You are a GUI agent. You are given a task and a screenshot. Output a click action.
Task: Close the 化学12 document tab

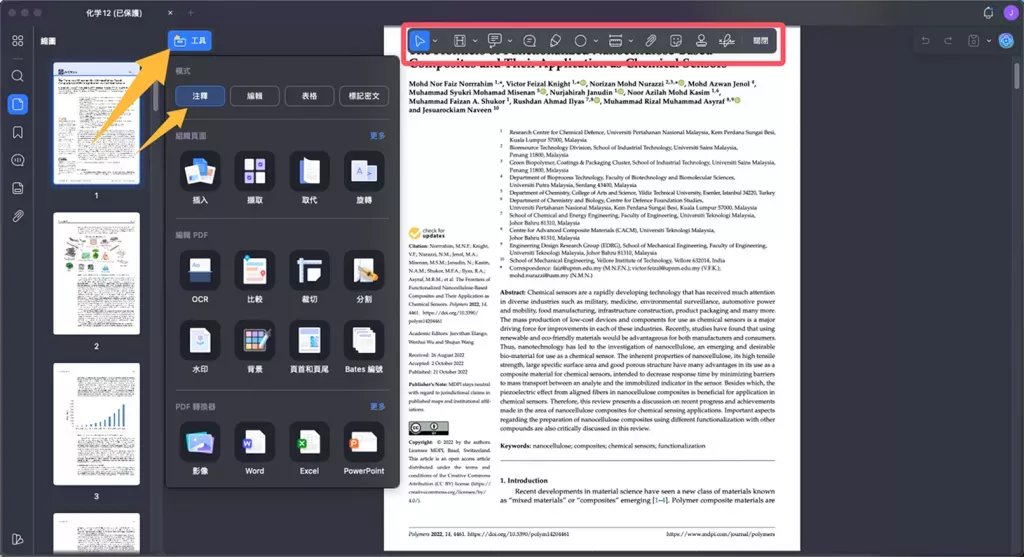pyautogui.click(x=170, y=12)
